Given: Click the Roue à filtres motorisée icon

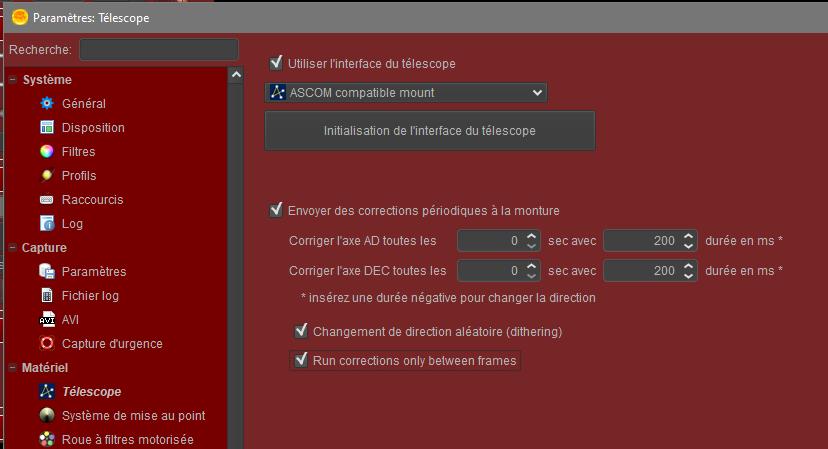Looking at the screenshot, I should coord(47,439).
